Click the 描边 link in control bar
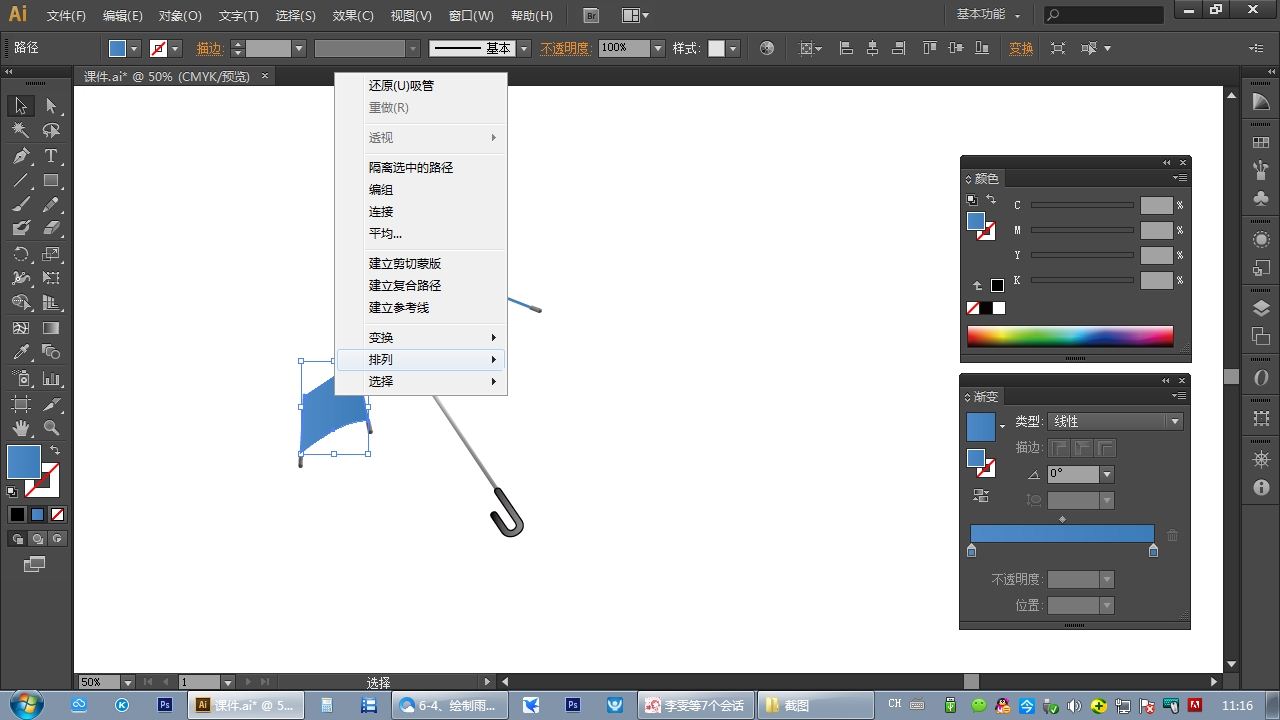1280x720 pixels. (210, 48)
